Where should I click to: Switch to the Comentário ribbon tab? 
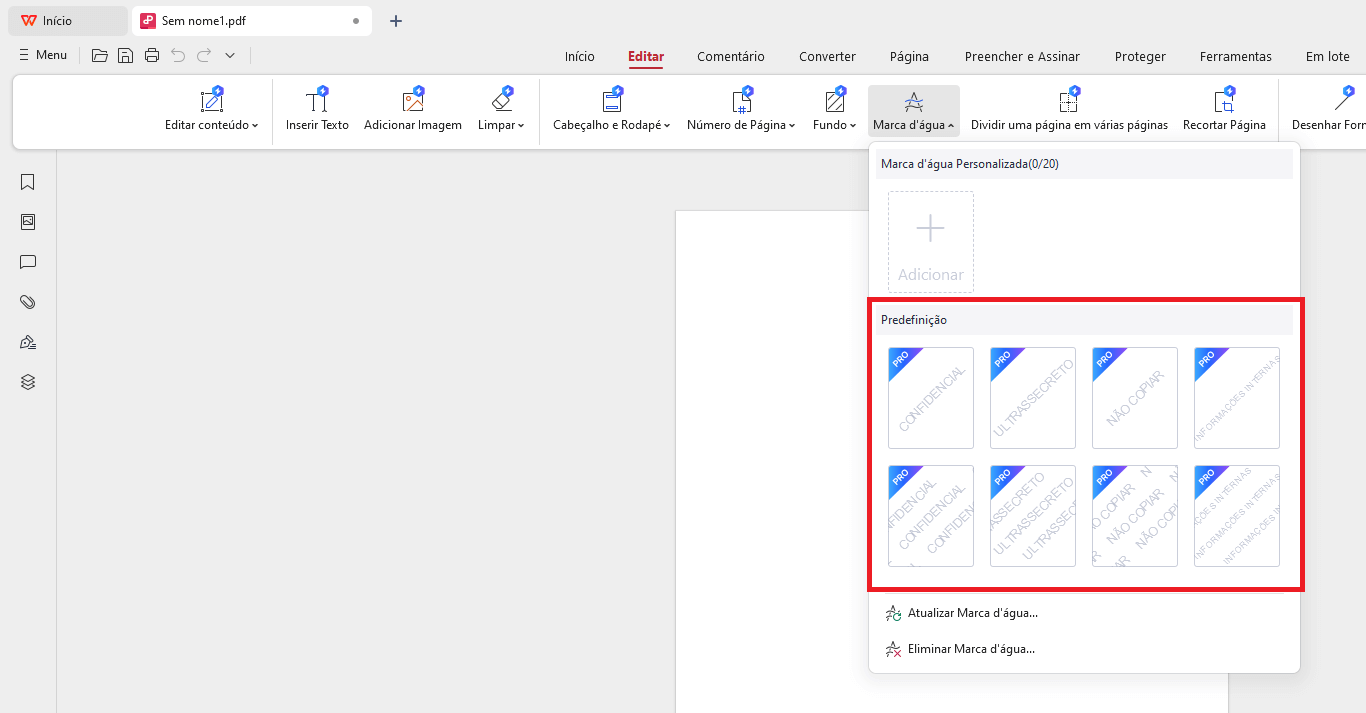click(731, 57)
